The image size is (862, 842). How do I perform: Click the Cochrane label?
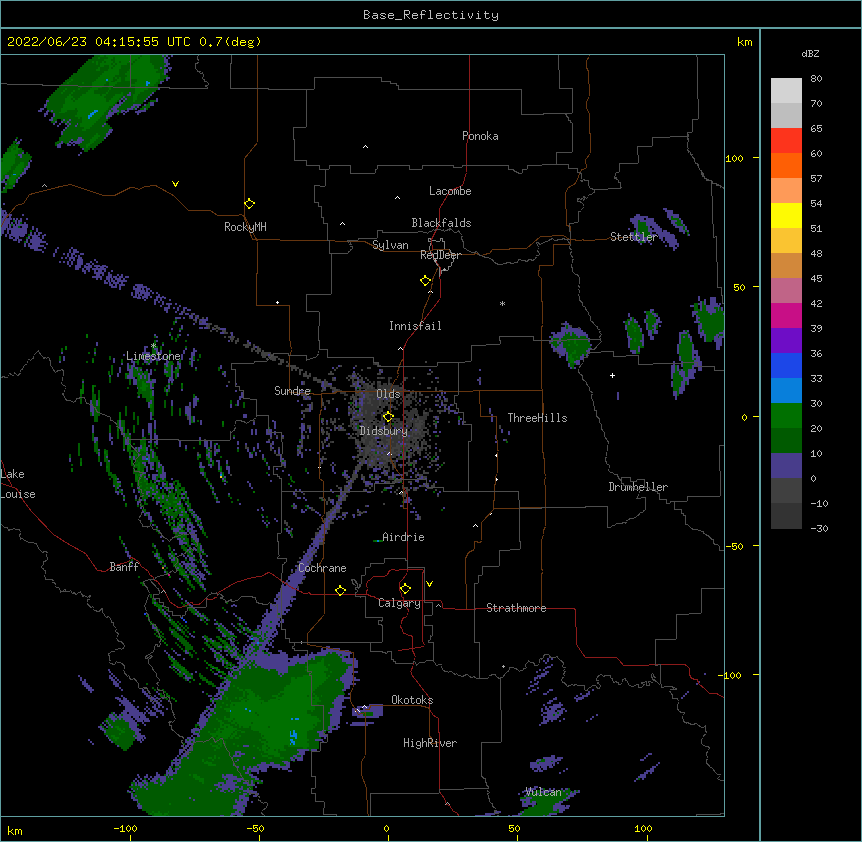322,568
